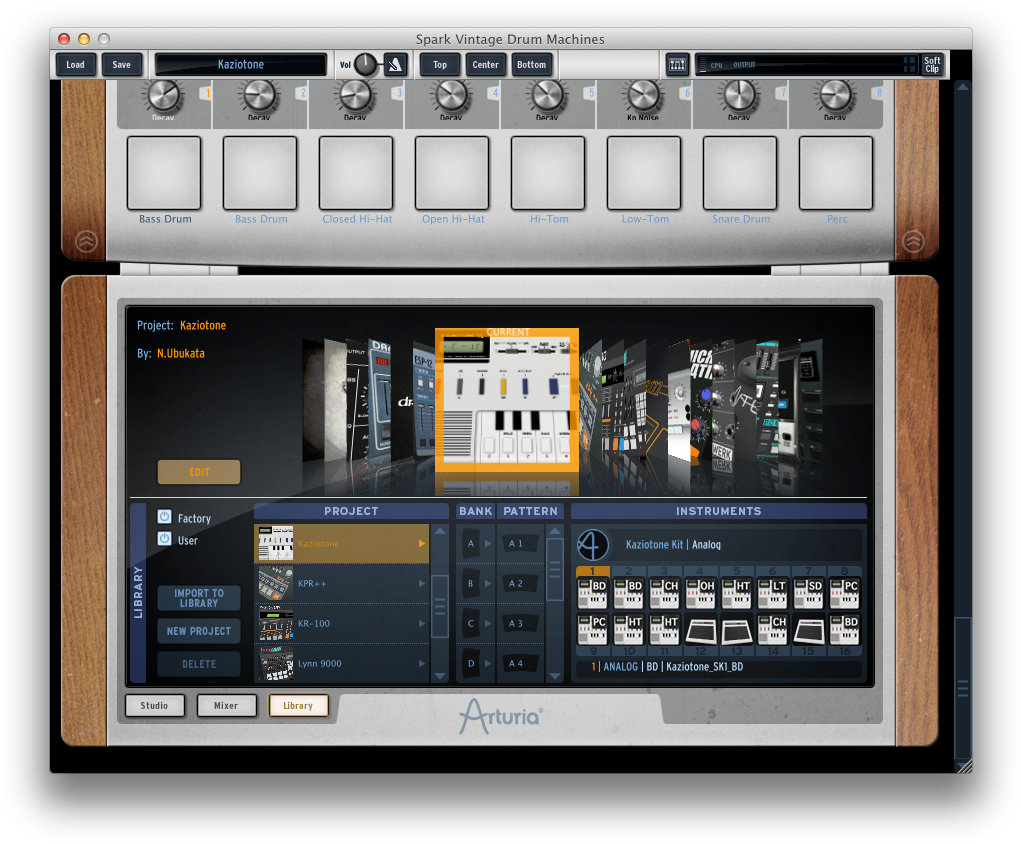
Task: Open the Studio tab
Action: tap(154, 705)
